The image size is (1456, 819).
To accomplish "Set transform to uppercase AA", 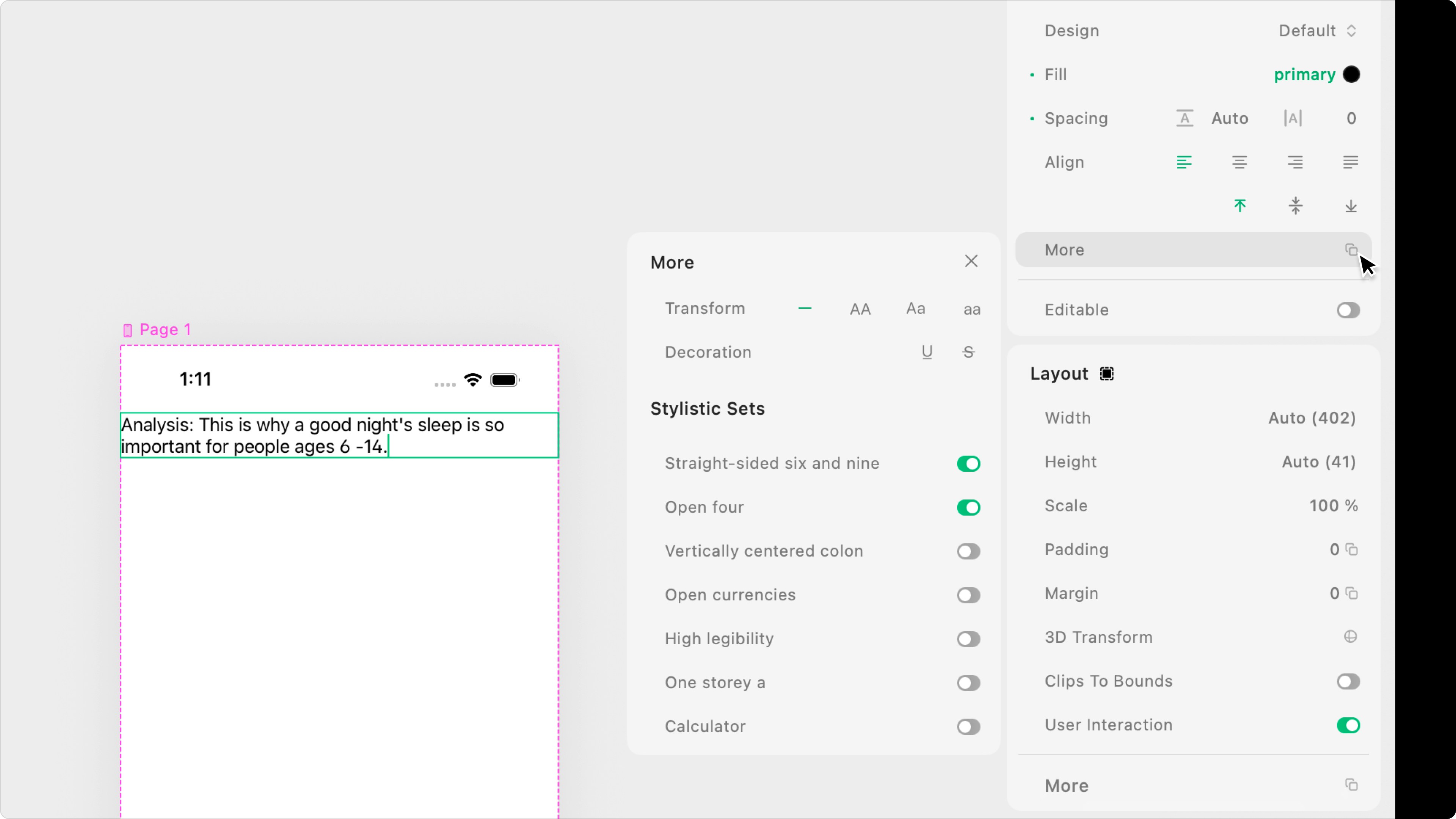I will (860, 309).
